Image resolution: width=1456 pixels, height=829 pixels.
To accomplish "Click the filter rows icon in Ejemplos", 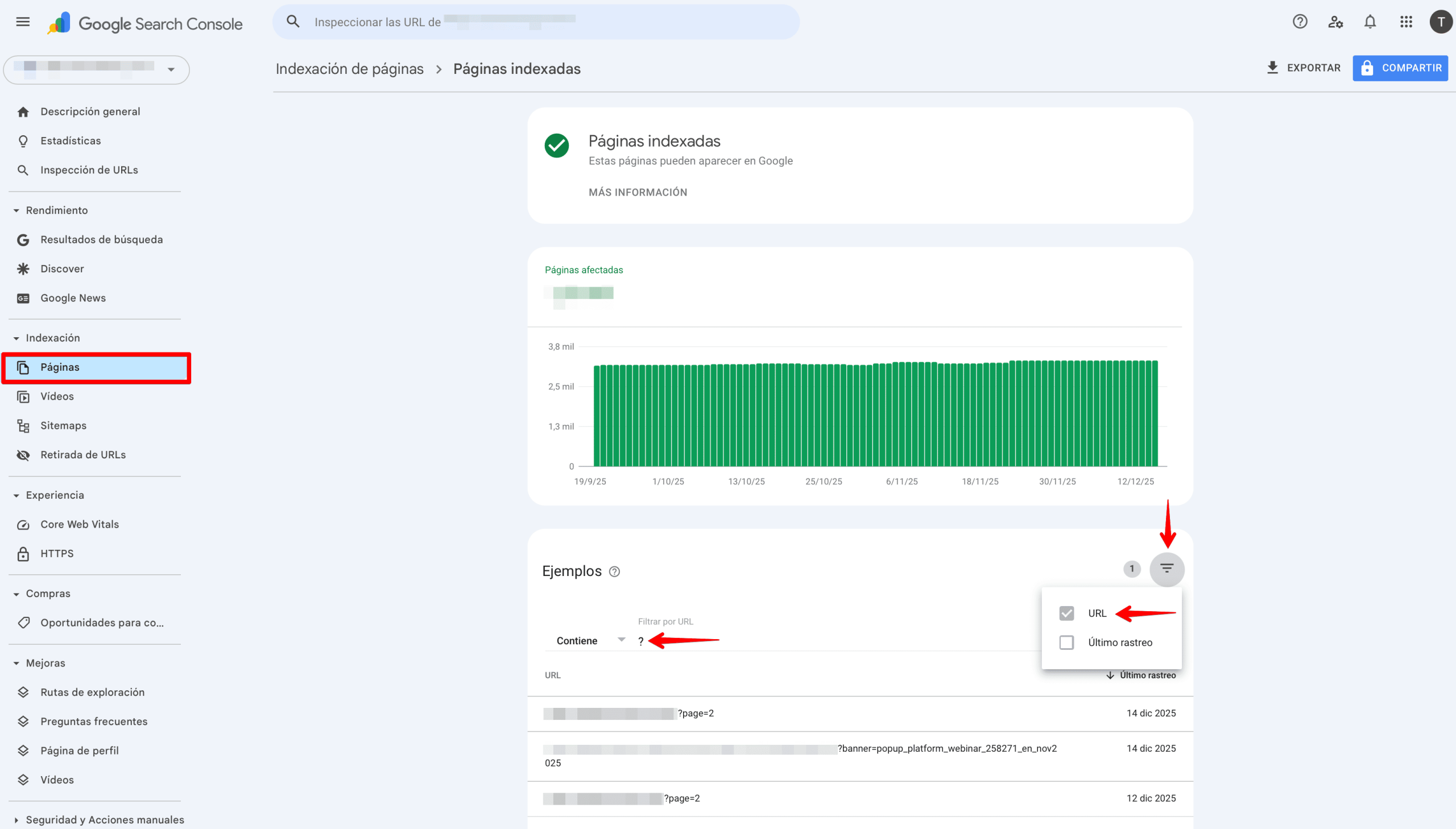I will click(x=1166, y=569).
